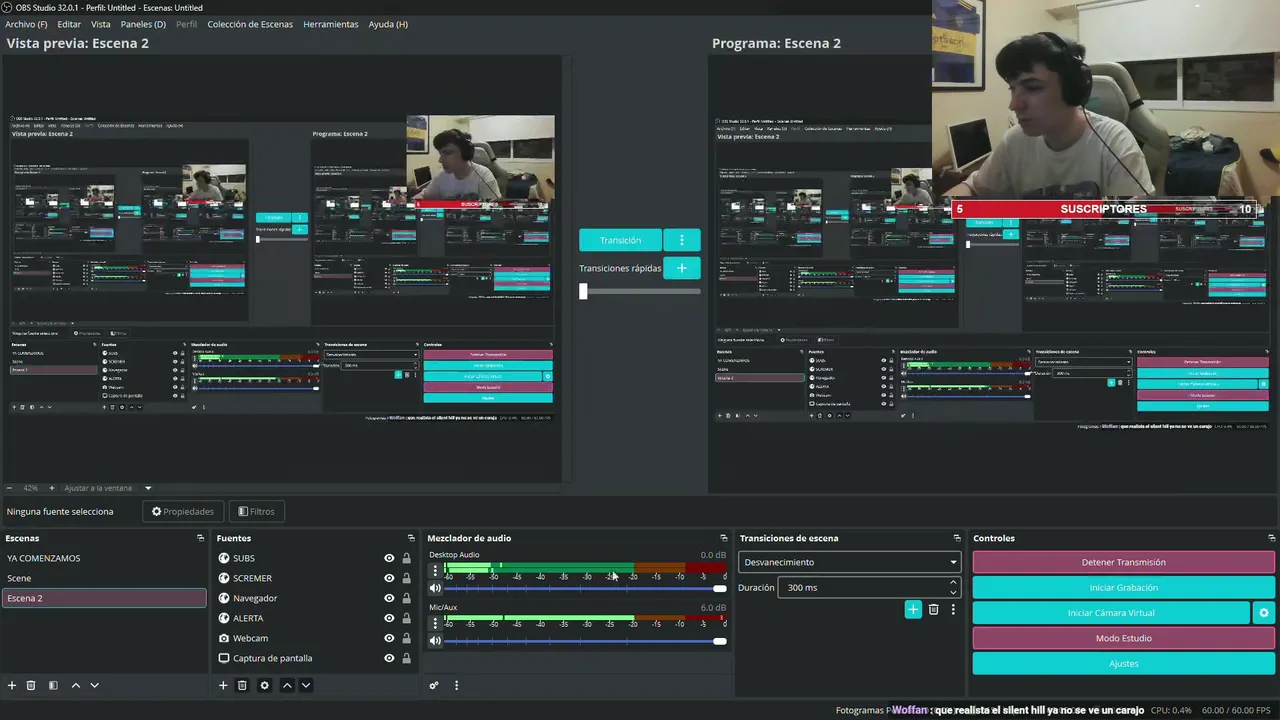
Task: Delete selected scene with the Escenas trash icon
Action: tap(31, 685)
